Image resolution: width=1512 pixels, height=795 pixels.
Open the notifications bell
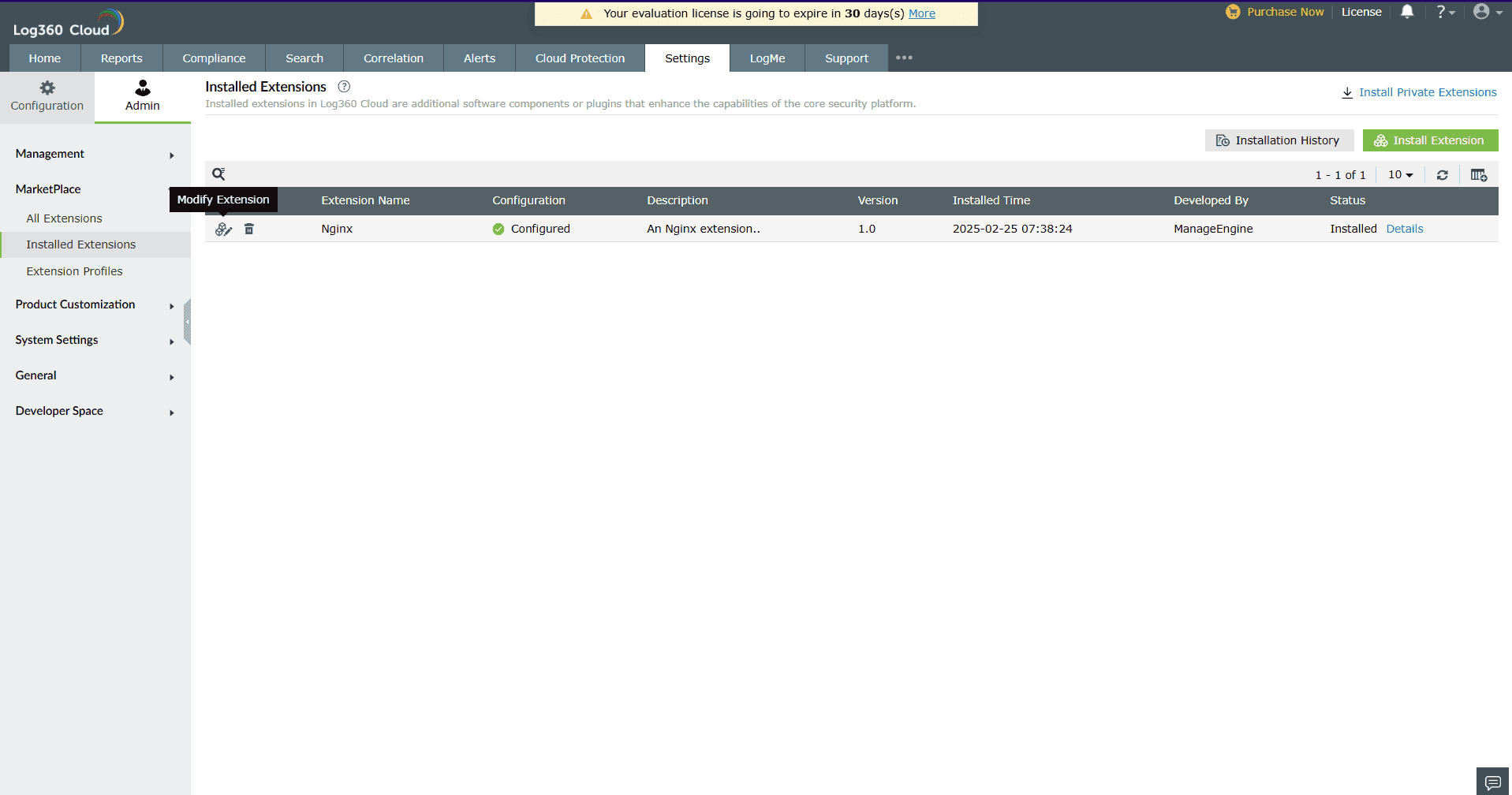tap(1407, 12)
